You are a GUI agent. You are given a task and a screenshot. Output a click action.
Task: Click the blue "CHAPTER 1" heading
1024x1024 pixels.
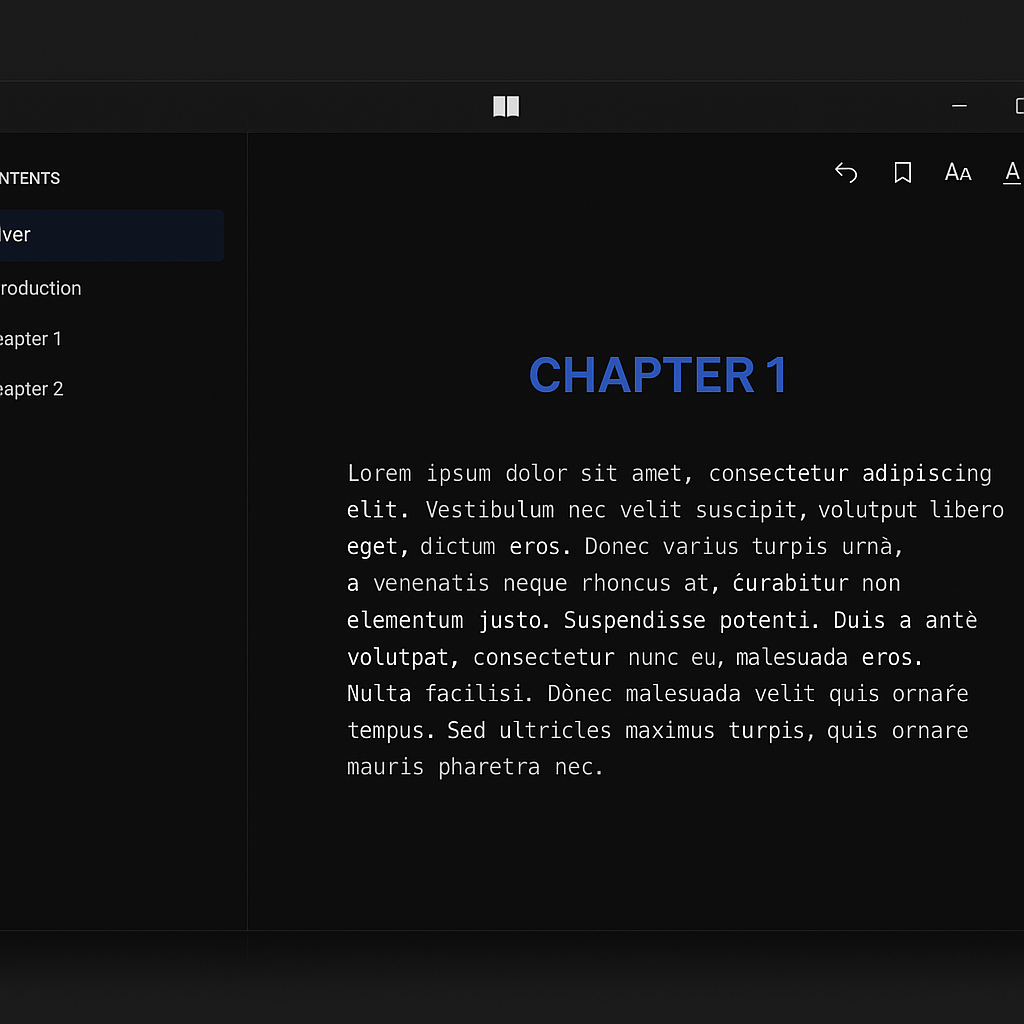point(658,375)
